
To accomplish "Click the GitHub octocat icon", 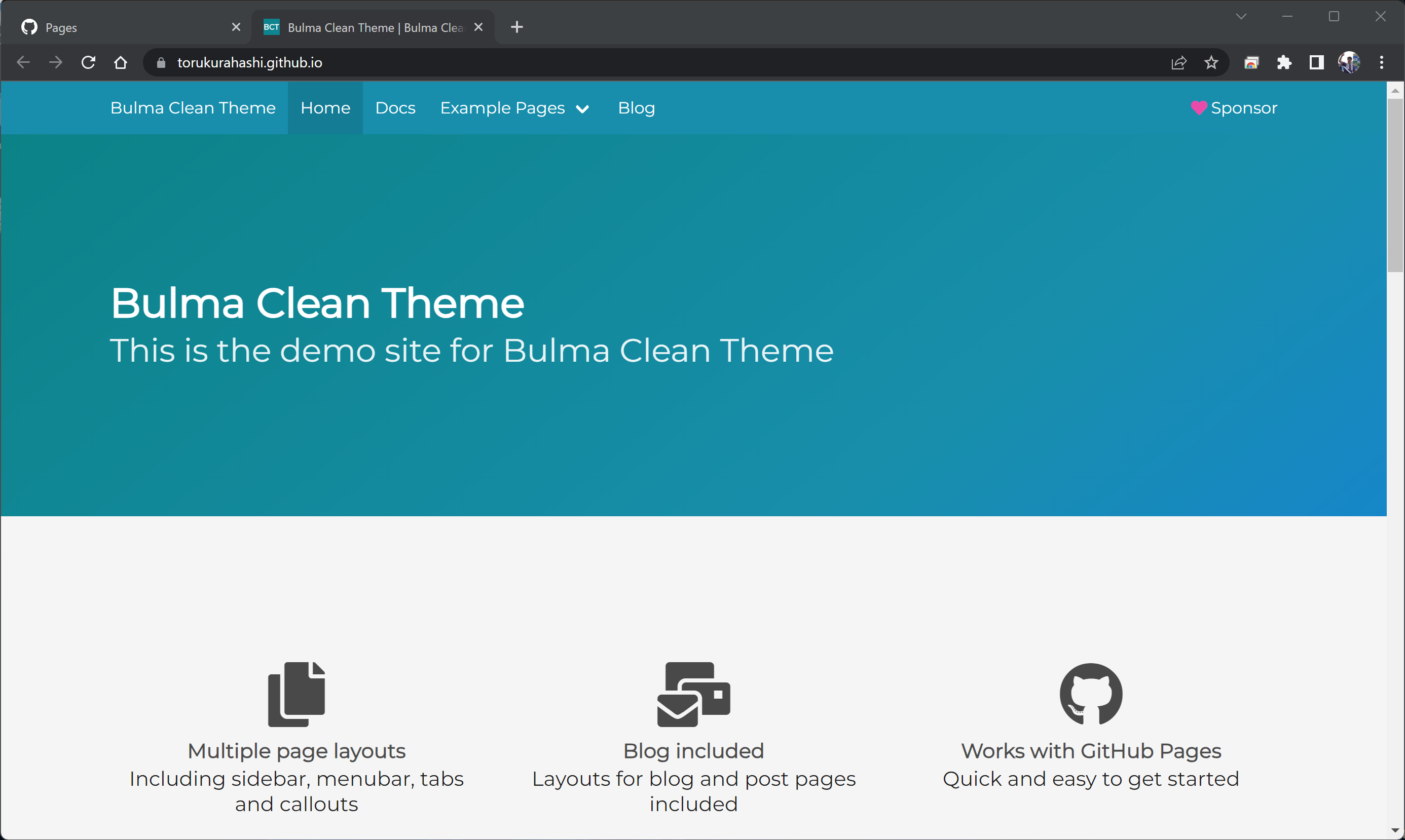I will [x=1091, y=694].
